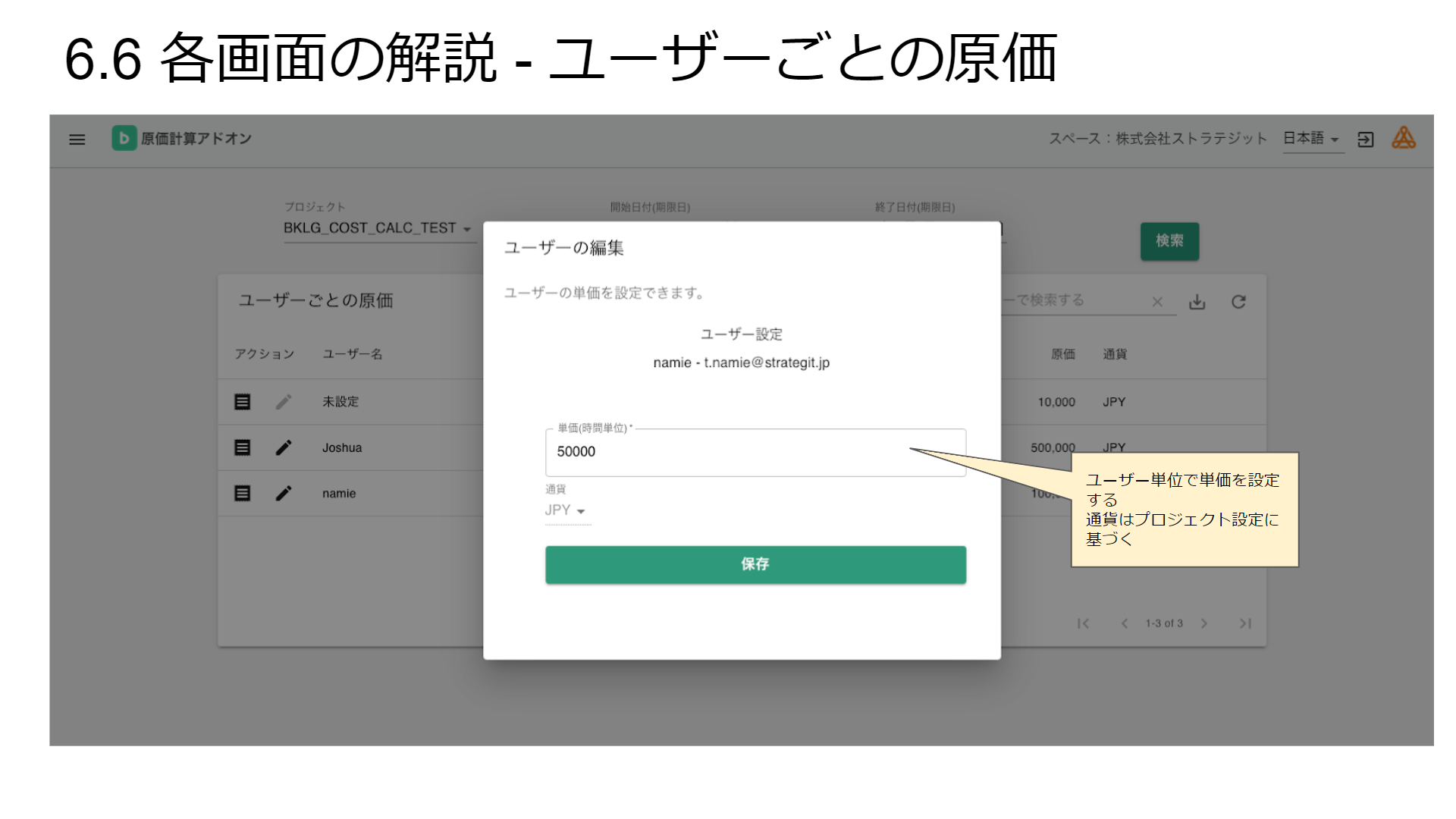Refresh the user cost table

[x=1238, y=302]
